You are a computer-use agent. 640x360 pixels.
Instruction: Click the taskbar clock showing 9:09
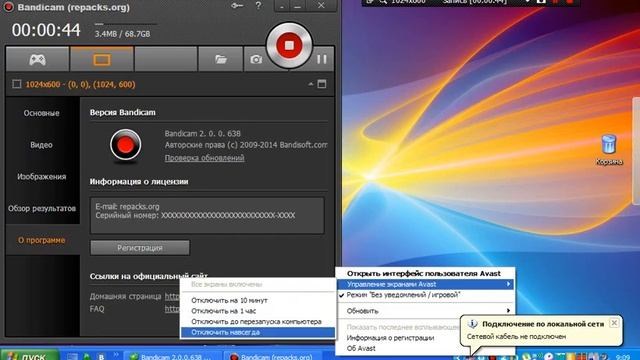point(622,357)
